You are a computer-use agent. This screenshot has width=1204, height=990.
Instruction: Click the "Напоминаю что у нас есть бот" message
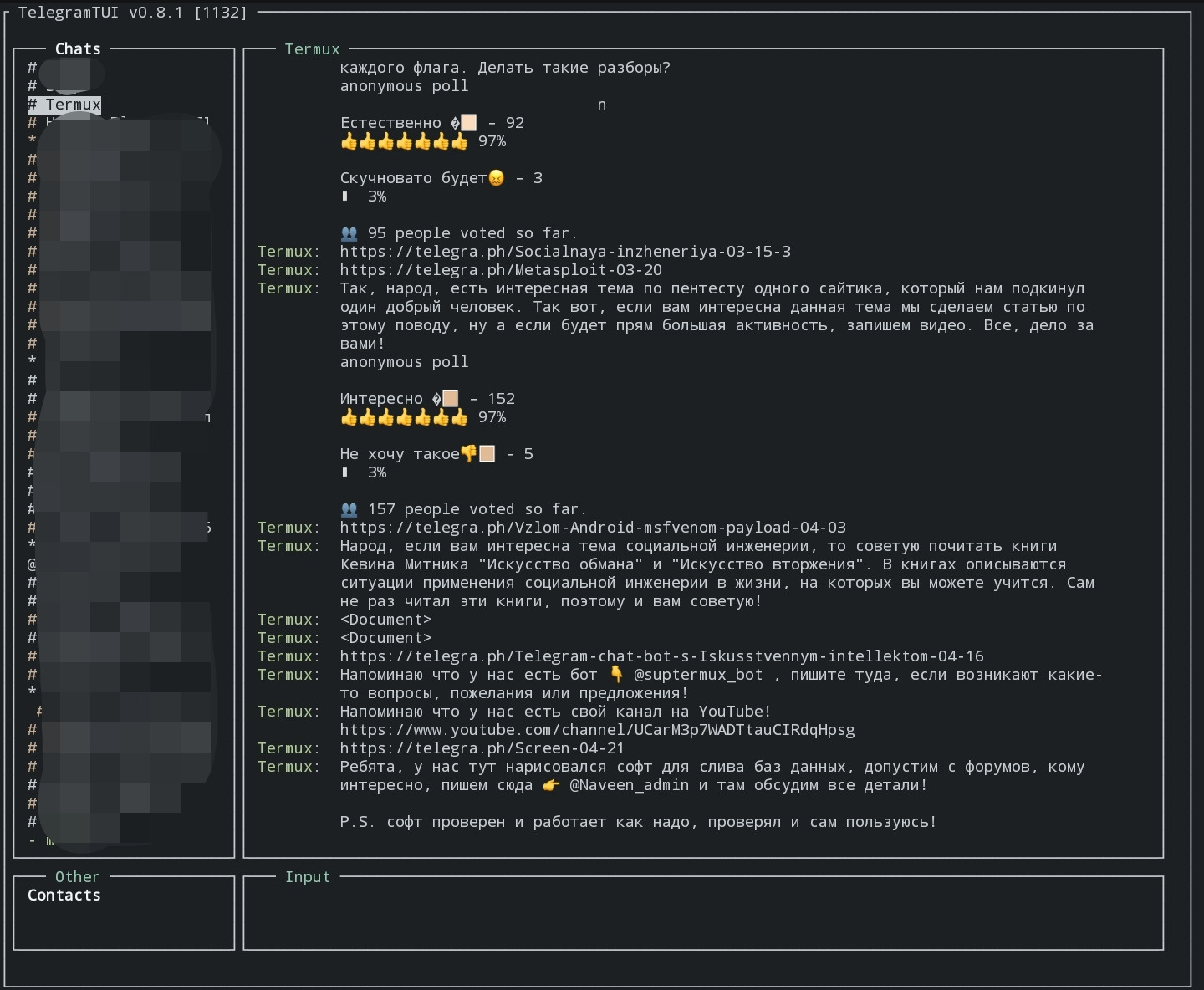[721, 684]
